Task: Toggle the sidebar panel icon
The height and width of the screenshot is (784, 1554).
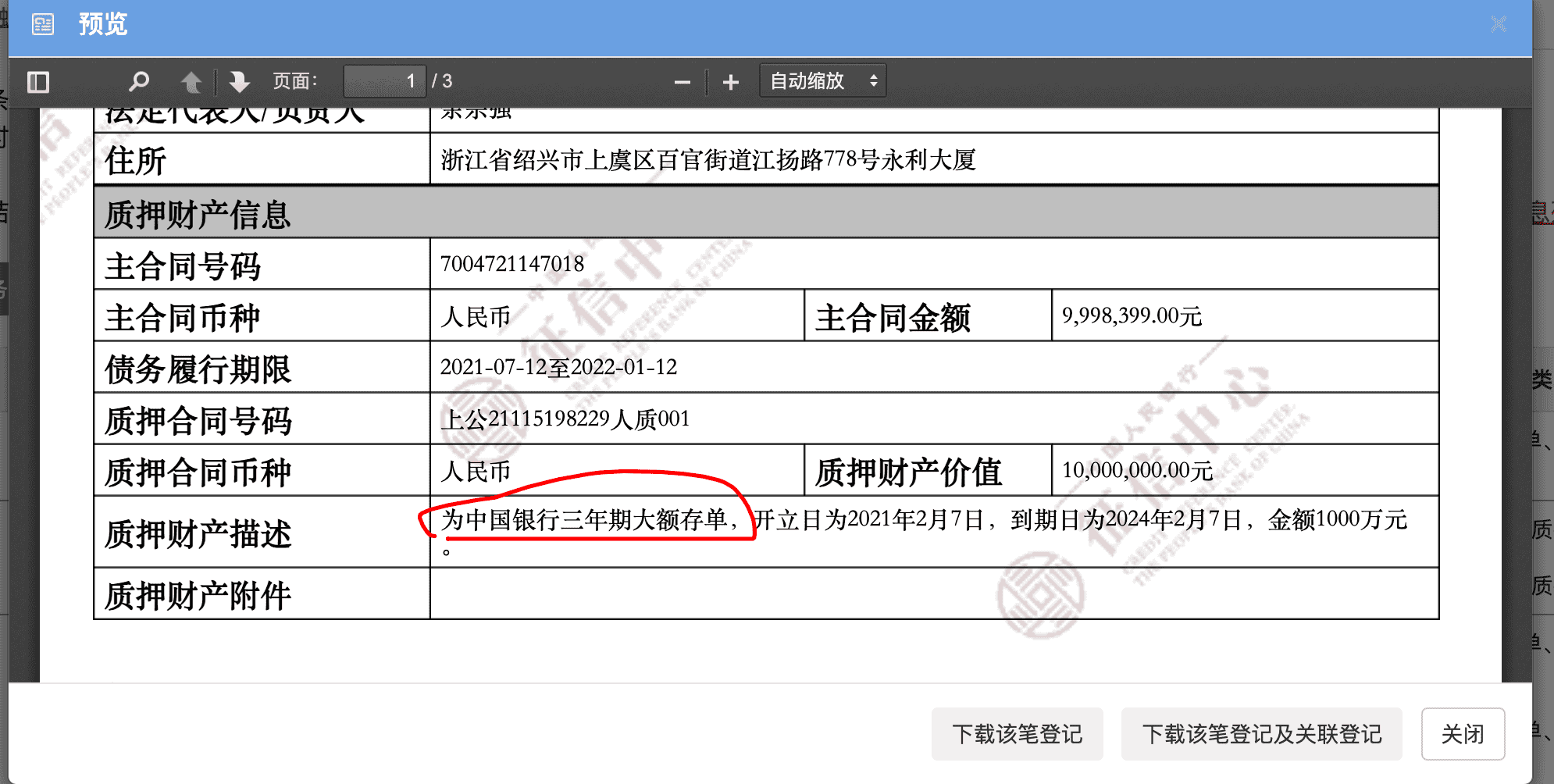Action: click(38, 82)
